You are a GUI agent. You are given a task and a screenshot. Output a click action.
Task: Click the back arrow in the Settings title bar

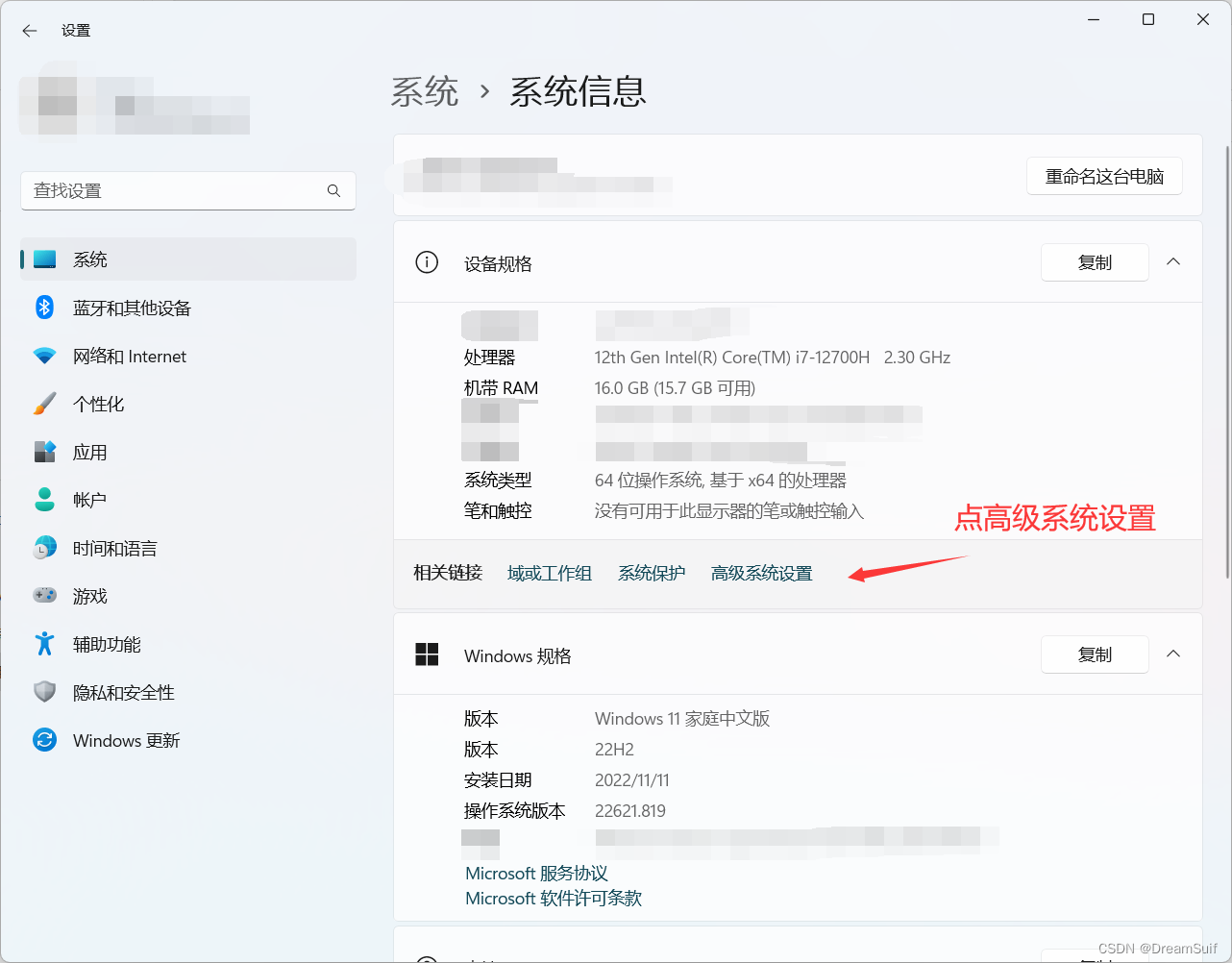point(30,31)
